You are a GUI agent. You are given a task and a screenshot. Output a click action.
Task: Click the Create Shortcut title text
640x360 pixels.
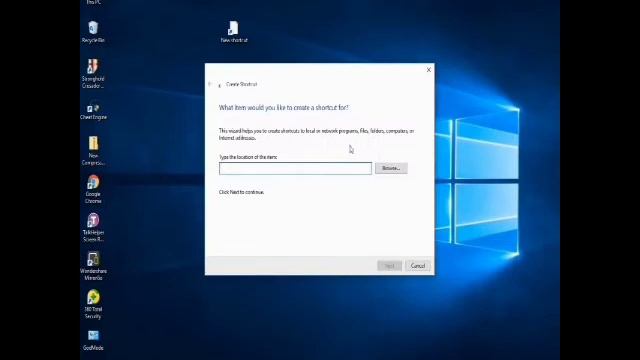click(x=241, y=84)
